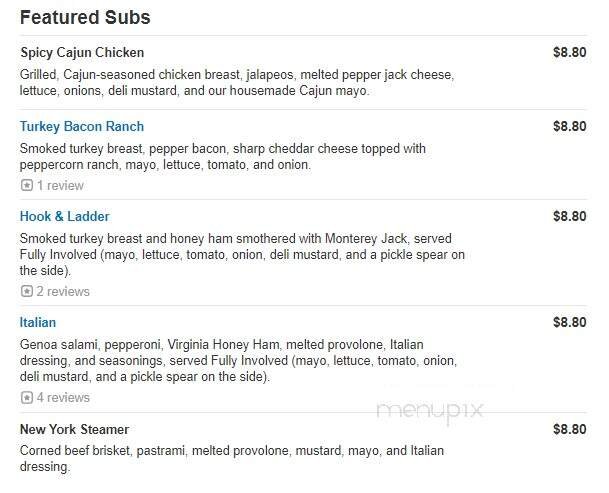609x493 pixels.
Task: Open the Turkey Bacon Ranch sub link
Action: tap(82, 127)
